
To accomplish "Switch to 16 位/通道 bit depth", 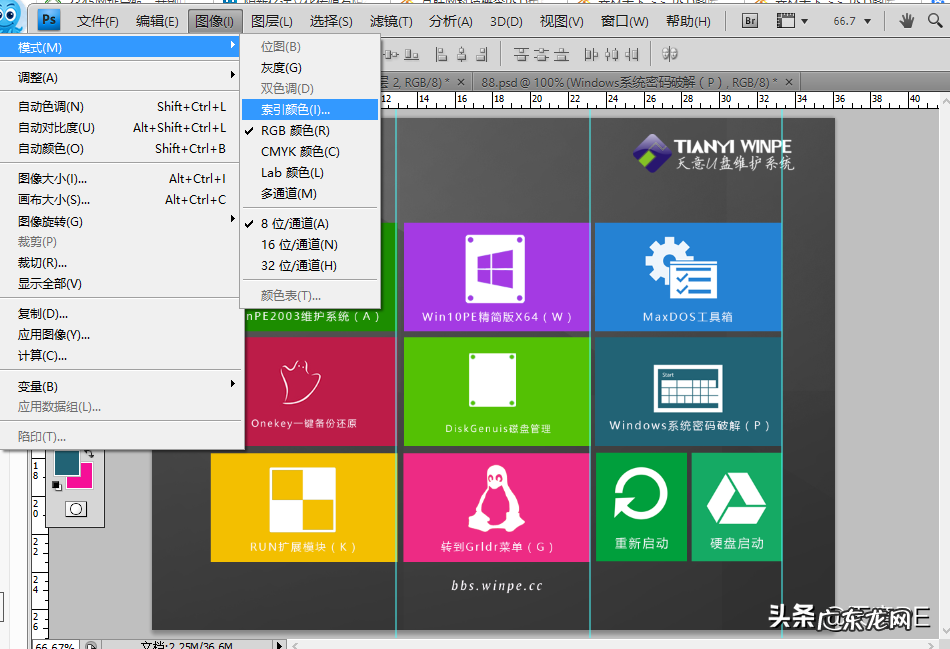I will pyautogui.click(x=299, y=245).
